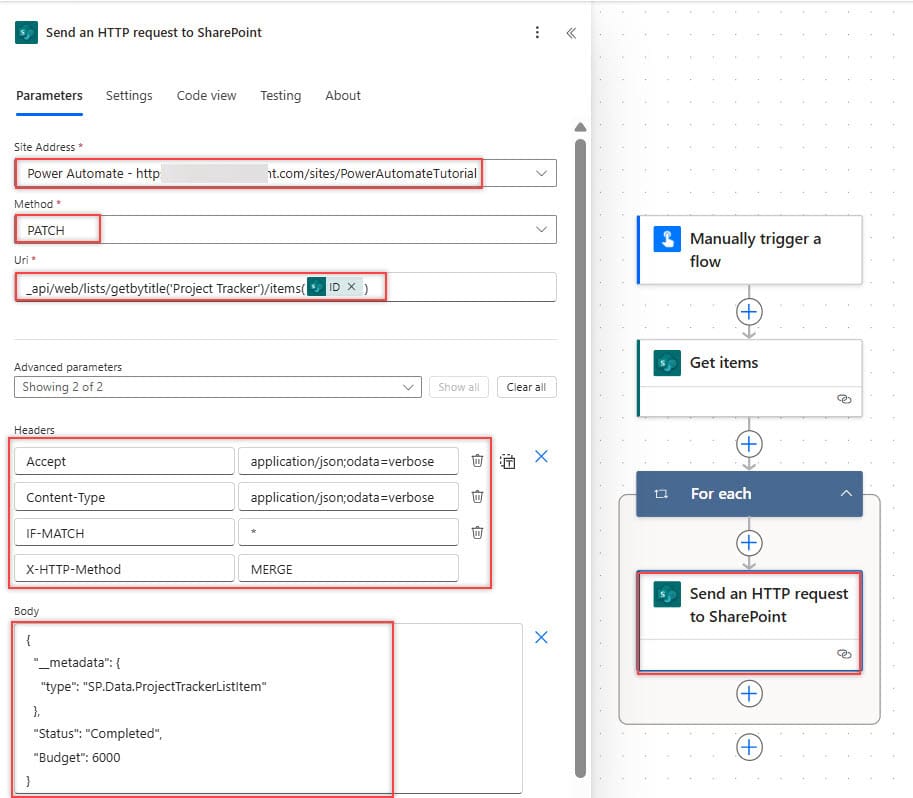The width and height of the screenshot is (913, 798).
Task: Click the X-HTTP-Method key field
Action: point(125,569)
